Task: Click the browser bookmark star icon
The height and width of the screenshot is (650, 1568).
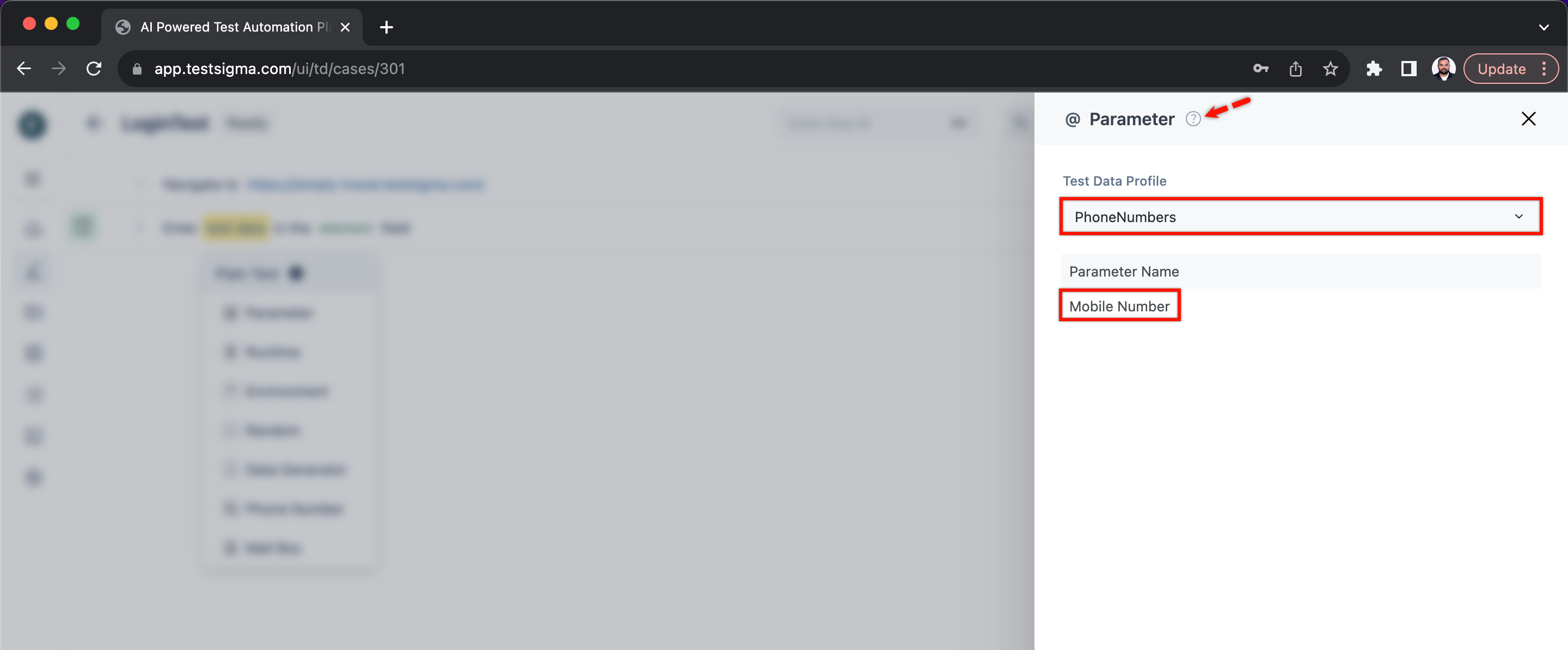Action: pyautogui.click(x=1330, y=68)
